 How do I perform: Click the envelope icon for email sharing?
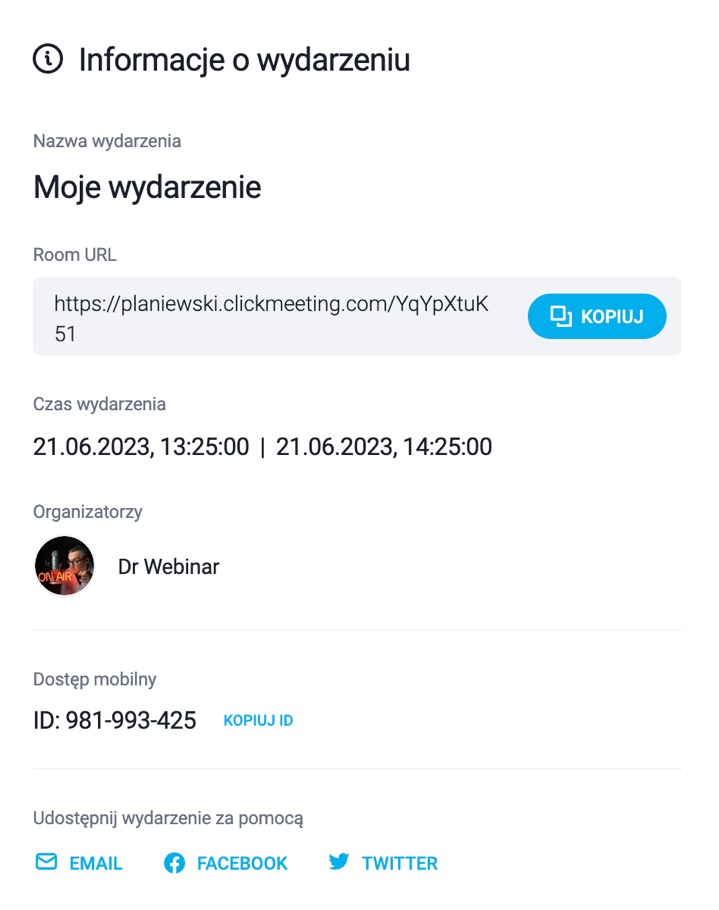tap(46, 862)
